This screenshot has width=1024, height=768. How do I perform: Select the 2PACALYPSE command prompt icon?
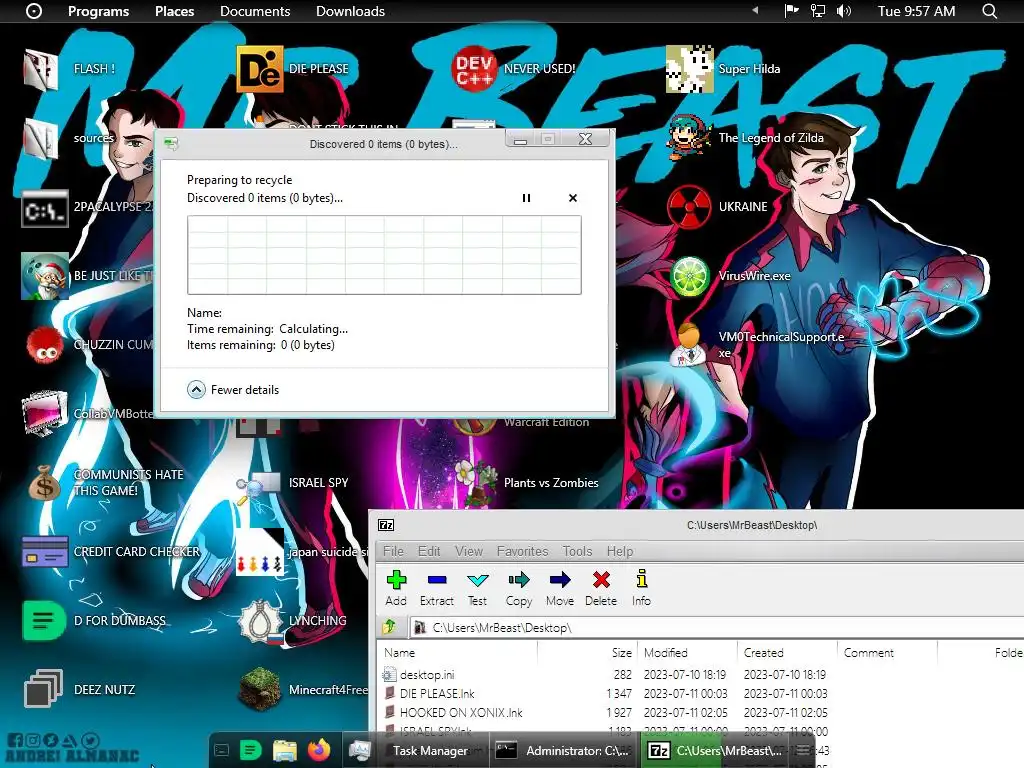click(44, 209)
